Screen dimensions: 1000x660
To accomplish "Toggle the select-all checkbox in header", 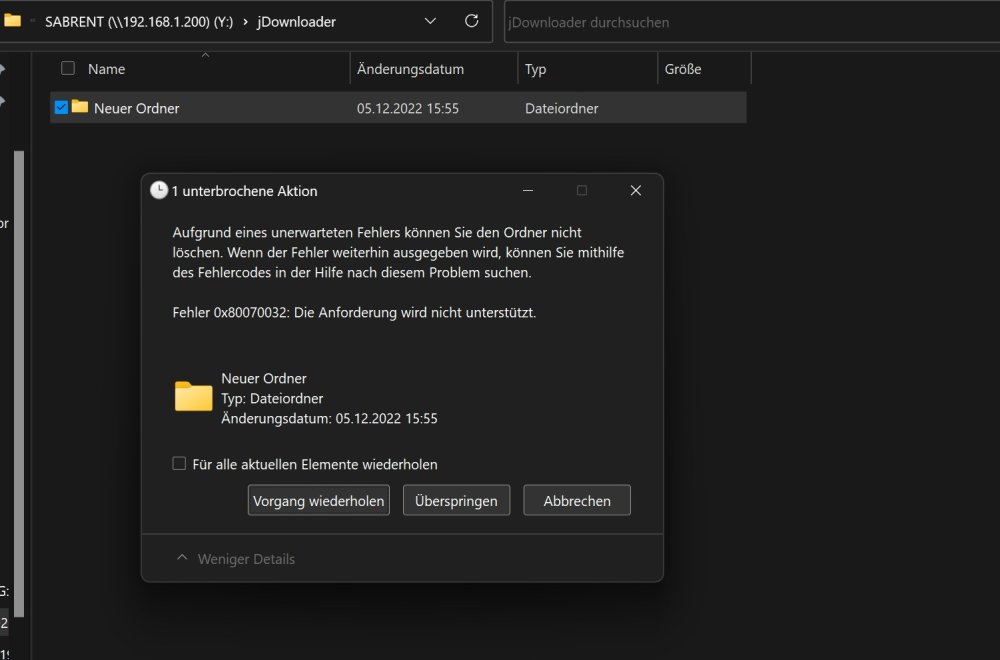I will click(x=68, y=68).
